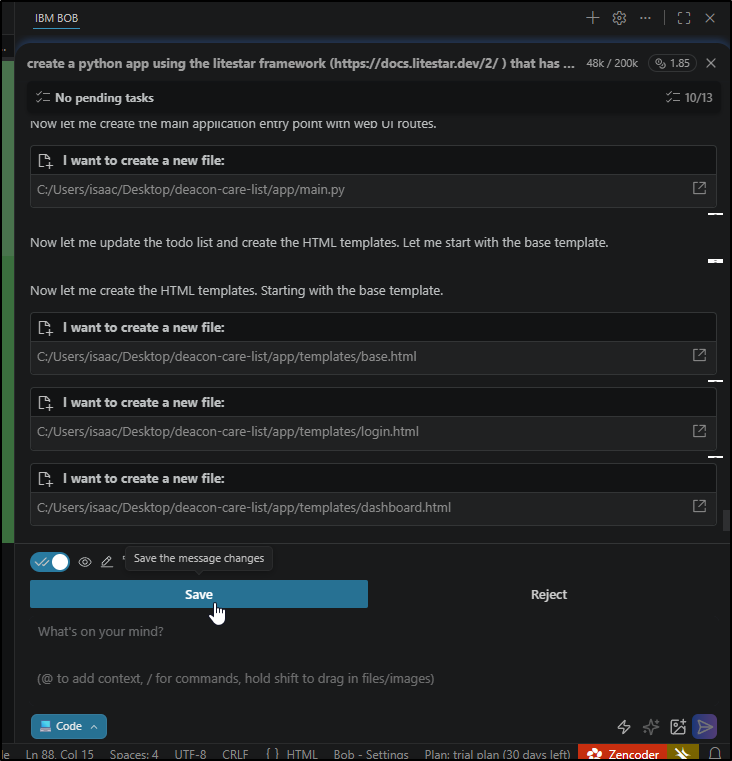
Task: Click the 1.85 cost badge
Action: [672, 63]
